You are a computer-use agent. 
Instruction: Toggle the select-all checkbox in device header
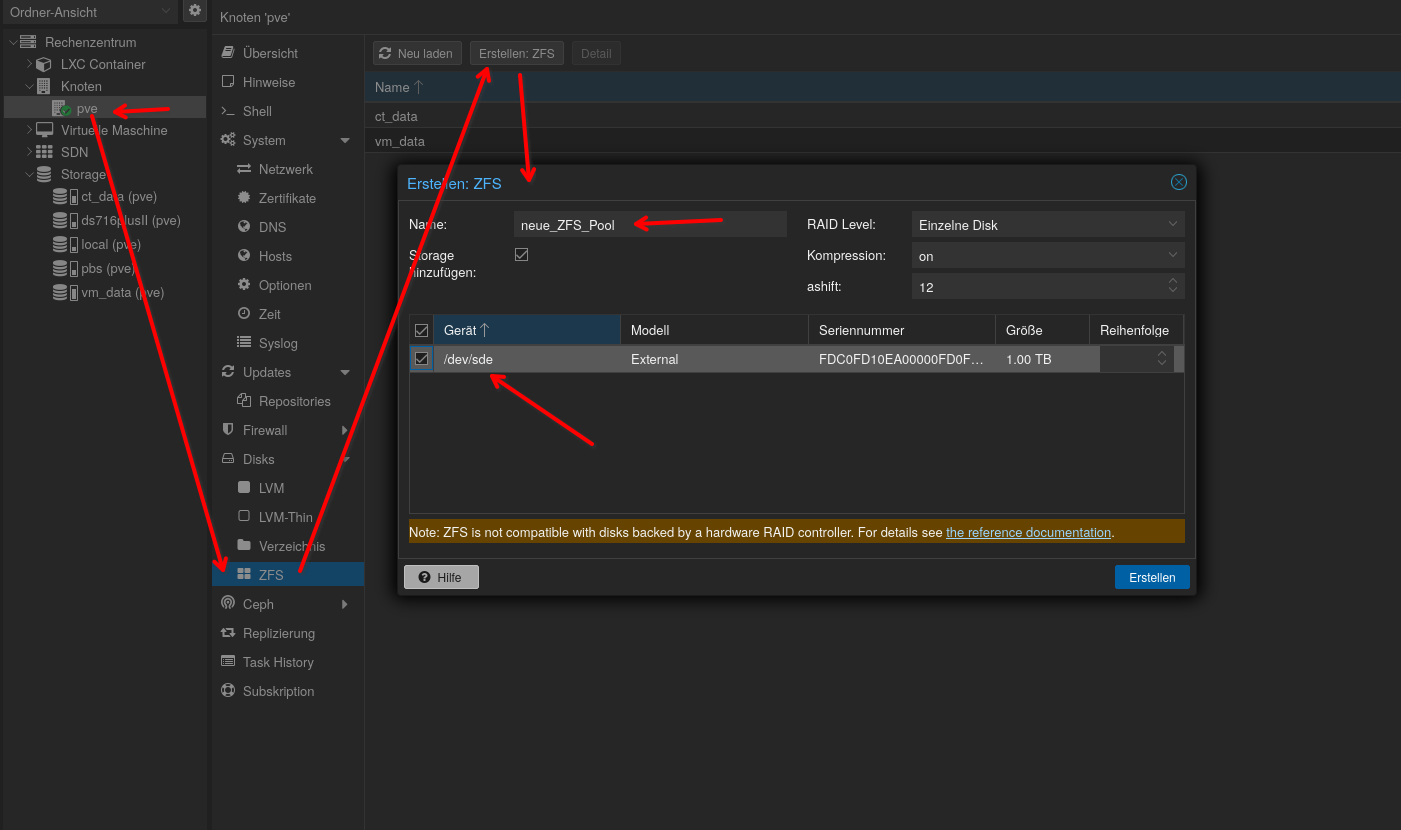point(422,330)
